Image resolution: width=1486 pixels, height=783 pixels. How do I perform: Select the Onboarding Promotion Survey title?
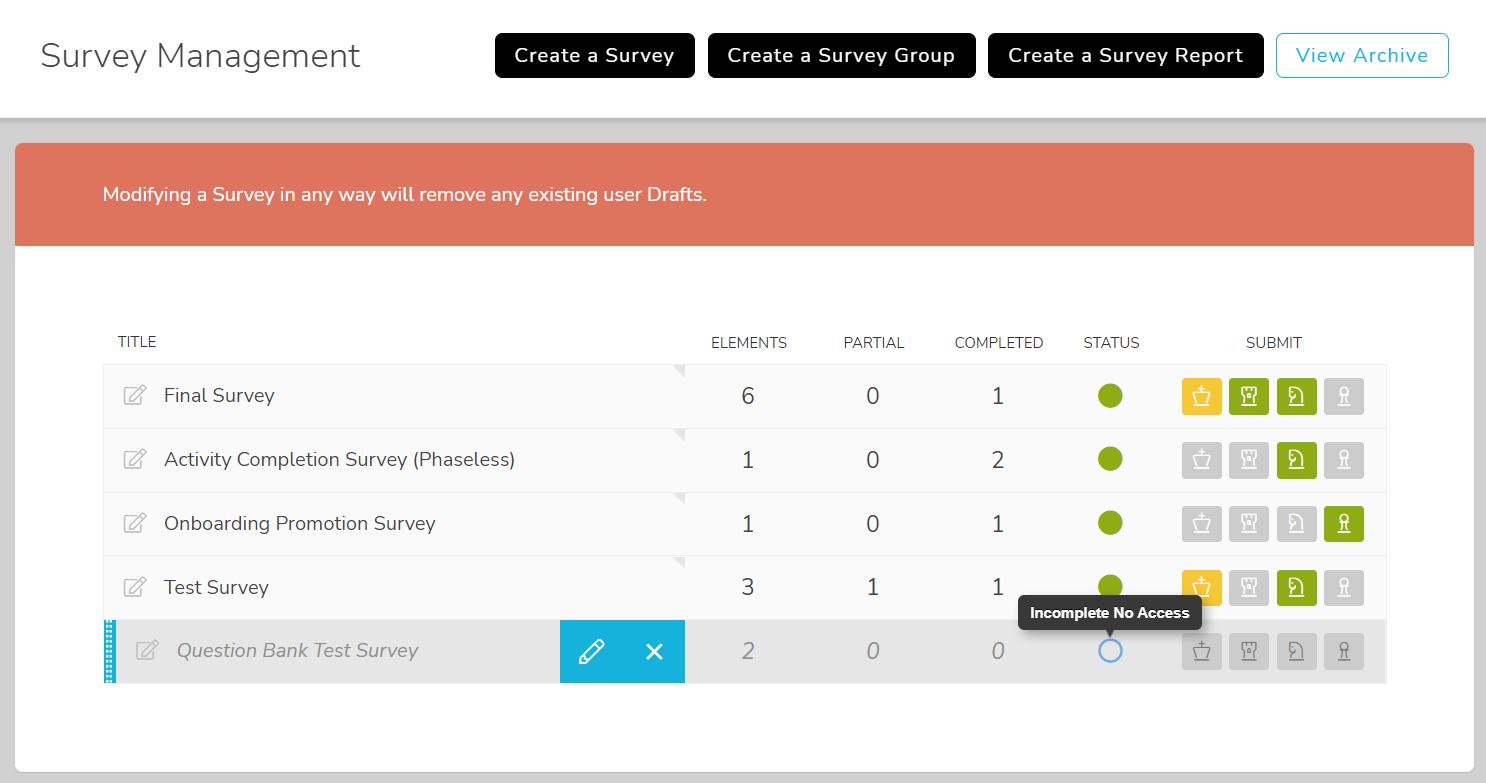[x=300, y=524]
